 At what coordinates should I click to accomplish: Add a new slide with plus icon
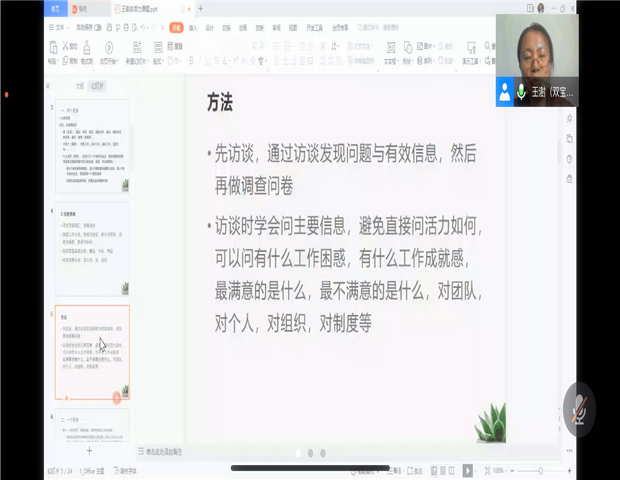(89, 451)
